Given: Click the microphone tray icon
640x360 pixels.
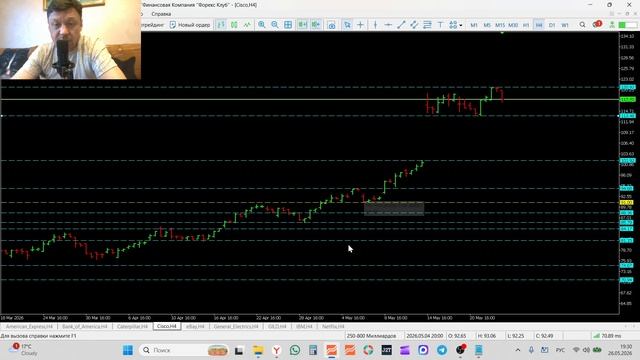Looking at the screenshot, I should (x=531, y=350).
